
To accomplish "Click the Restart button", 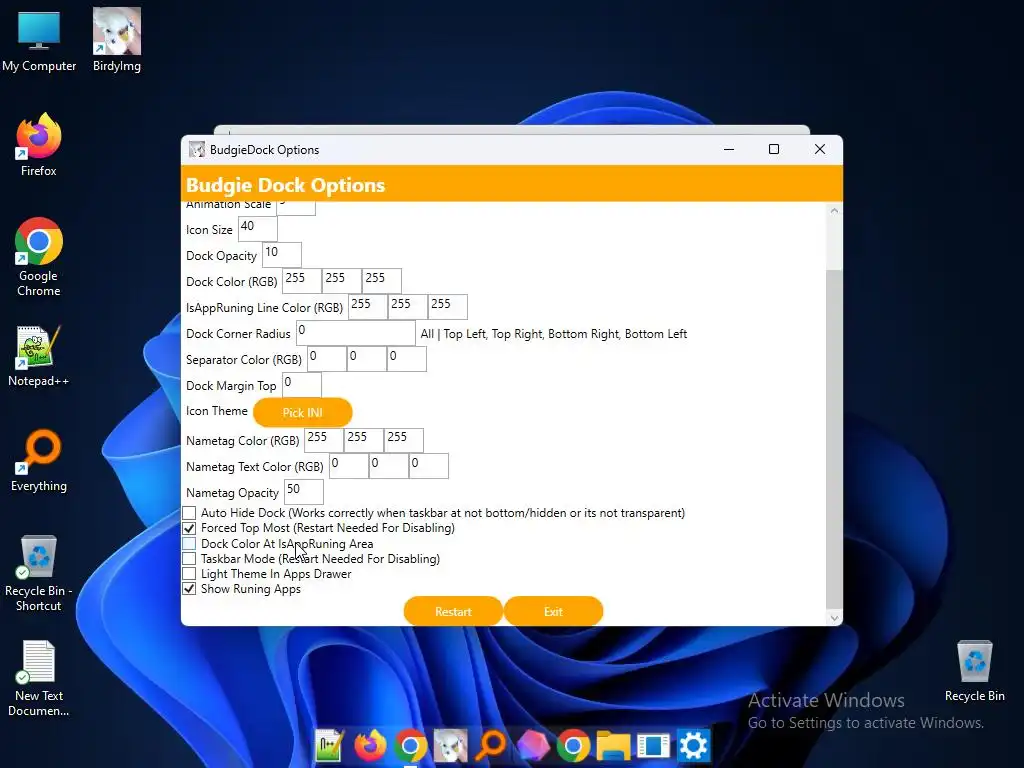I will (453, 612).
